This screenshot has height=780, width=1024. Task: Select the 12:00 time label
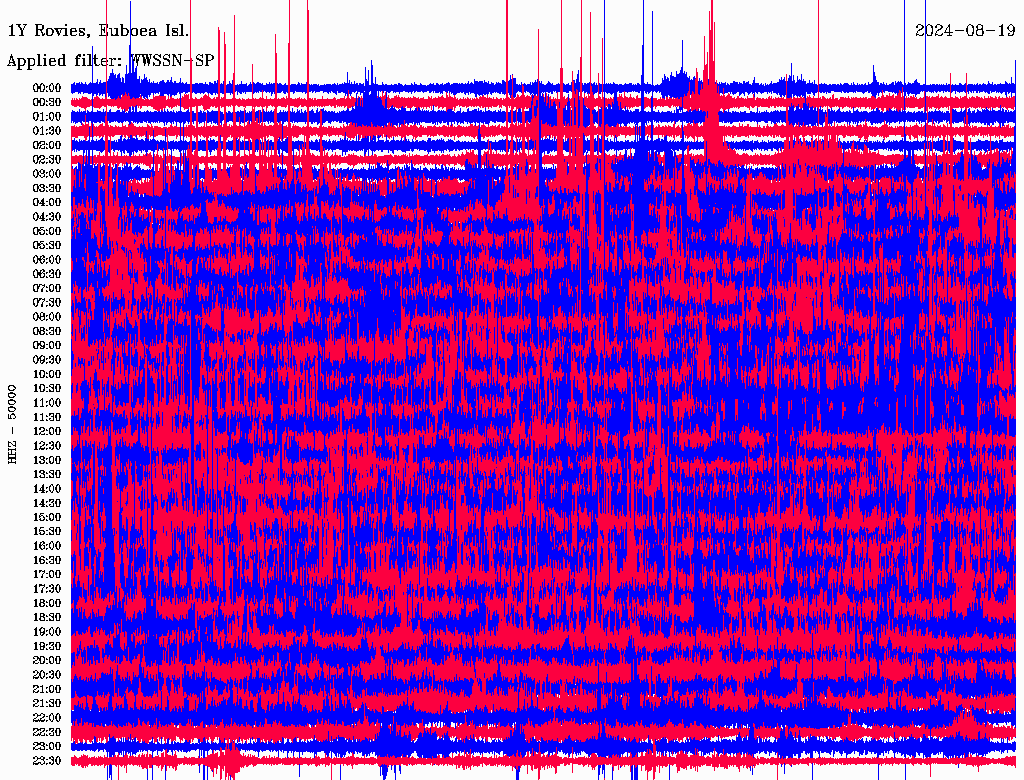[x=47, y=431]
